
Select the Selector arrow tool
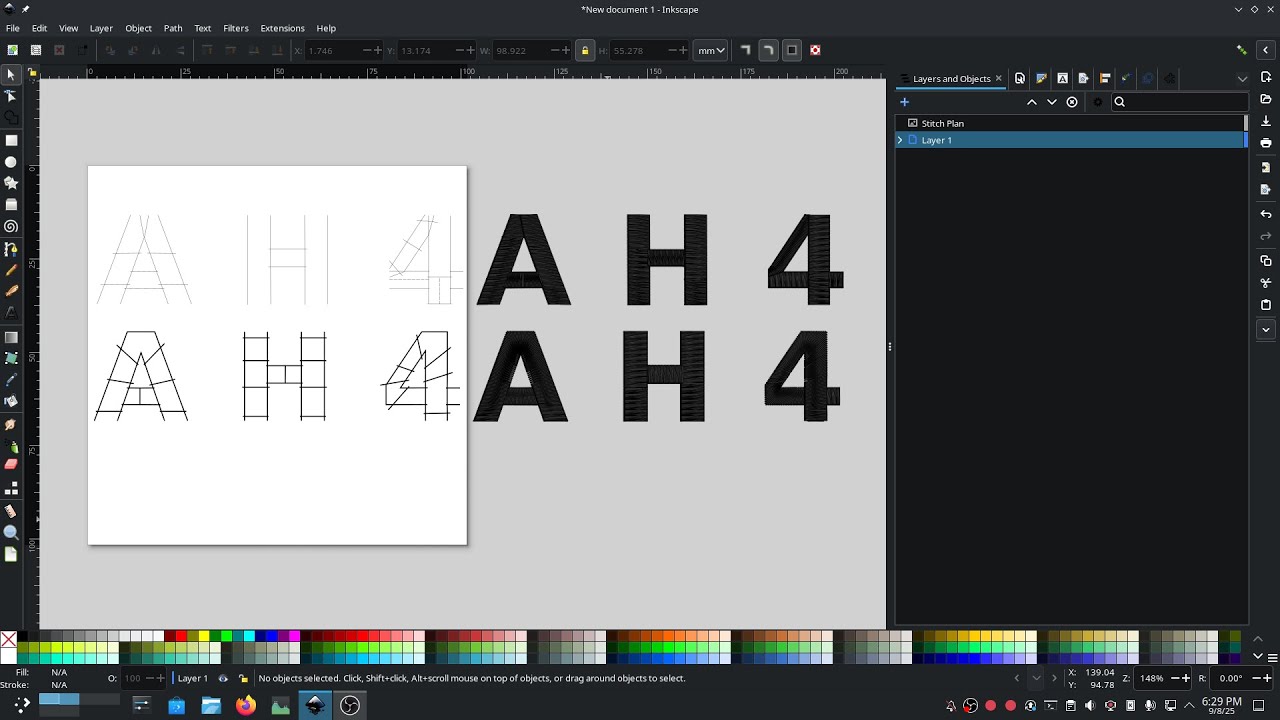pyautogui.click(x=11, y=75)
